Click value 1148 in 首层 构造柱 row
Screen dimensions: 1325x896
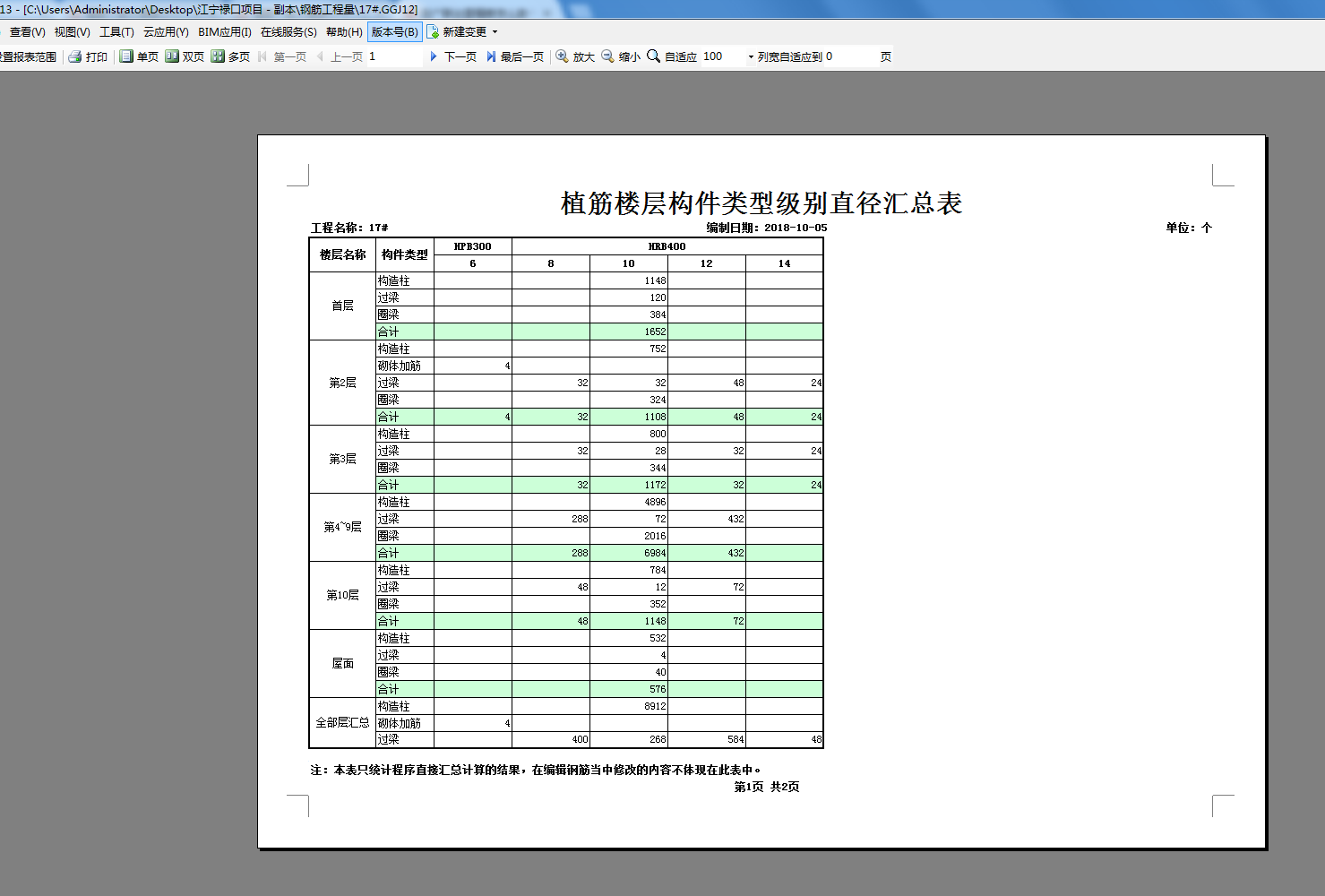point(655,280)
